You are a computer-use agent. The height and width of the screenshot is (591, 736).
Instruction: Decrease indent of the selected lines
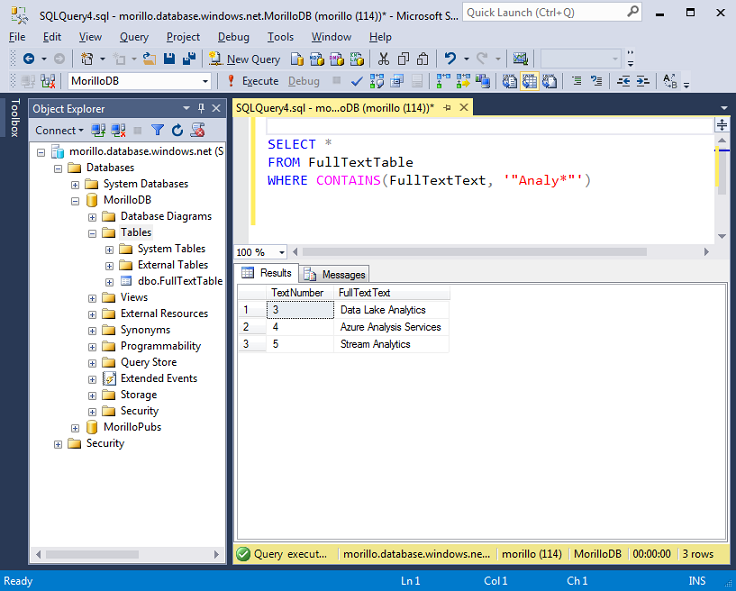point(623,81)
